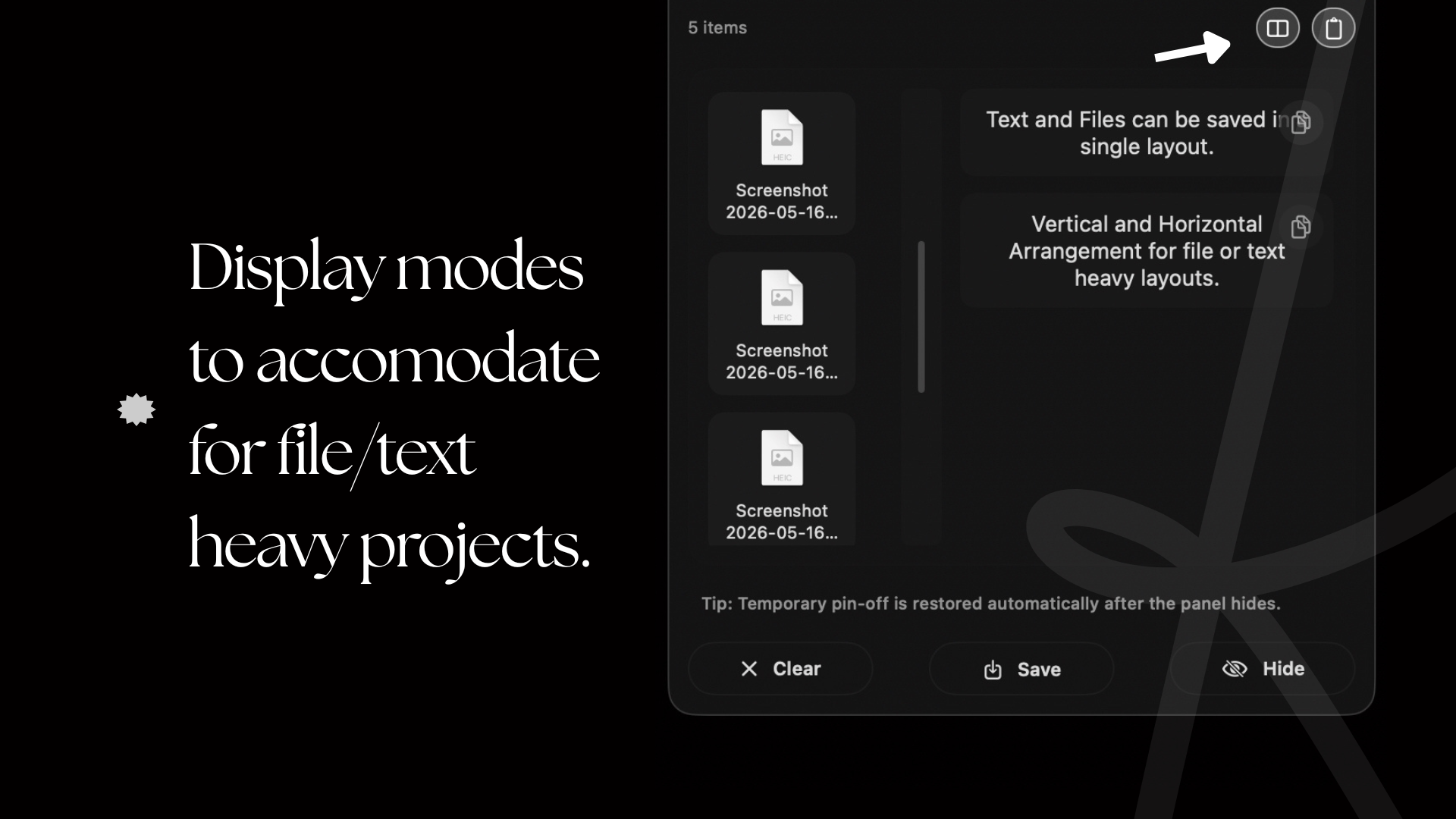
Task: Click the tip about temporary pin-off
Action: pos(990,604)
